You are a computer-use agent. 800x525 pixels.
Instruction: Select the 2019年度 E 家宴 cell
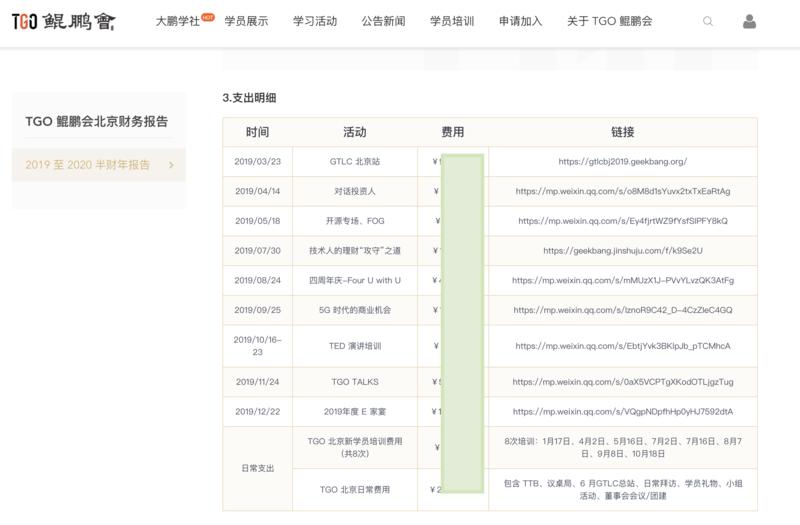tap(355, 411)
